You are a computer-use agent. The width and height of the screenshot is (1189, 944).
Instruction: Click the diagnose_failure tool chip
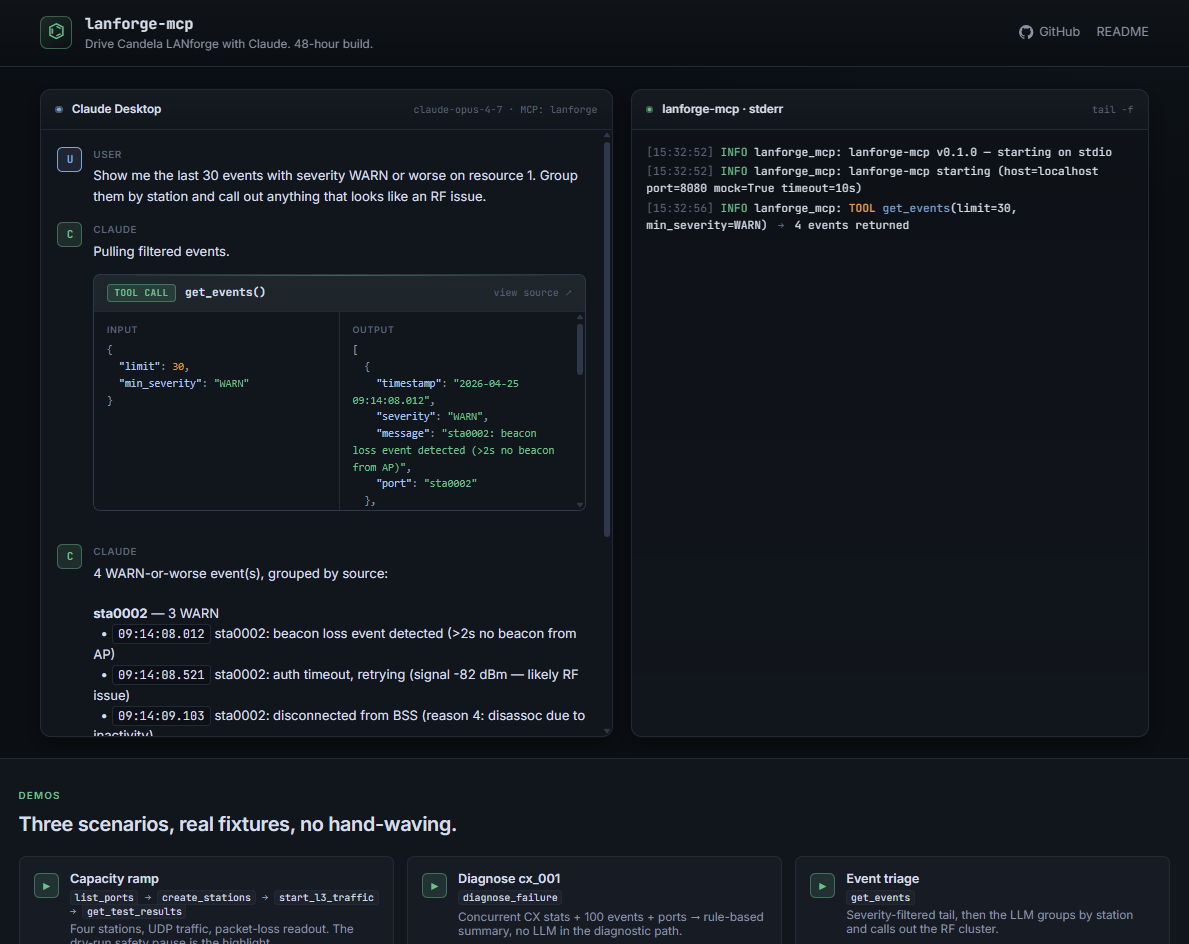tap(510, 898)
